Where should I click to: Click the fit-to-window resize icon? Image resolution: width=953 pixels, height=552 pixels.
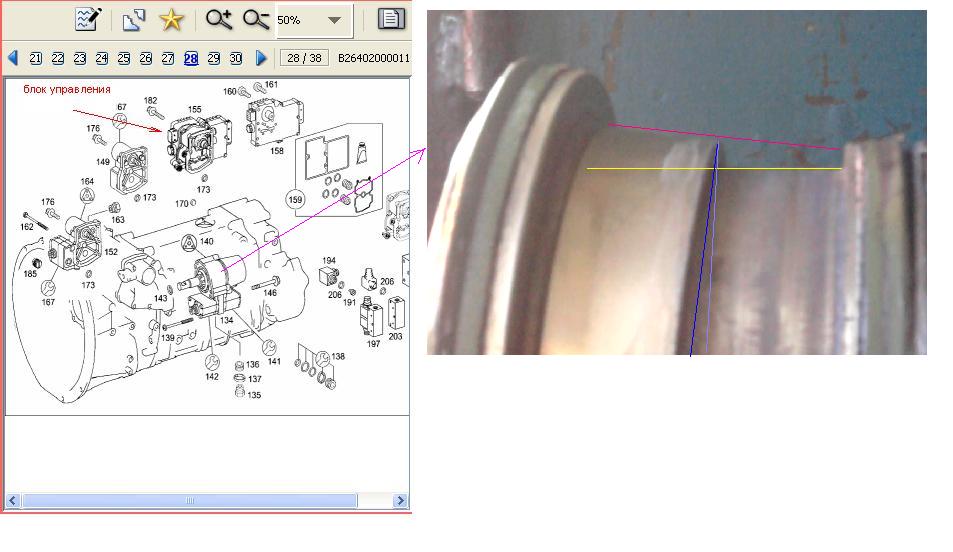coord(134,20)
